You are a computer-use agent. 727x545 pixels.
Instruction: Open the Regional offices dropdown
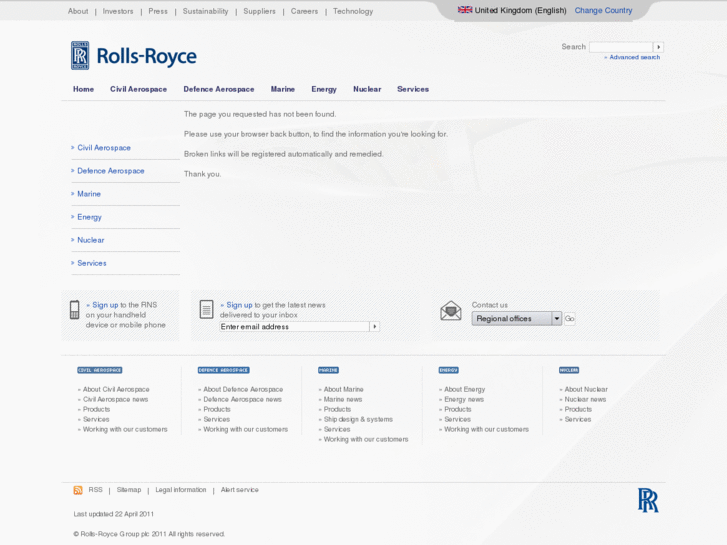click(x=517, y=319)
